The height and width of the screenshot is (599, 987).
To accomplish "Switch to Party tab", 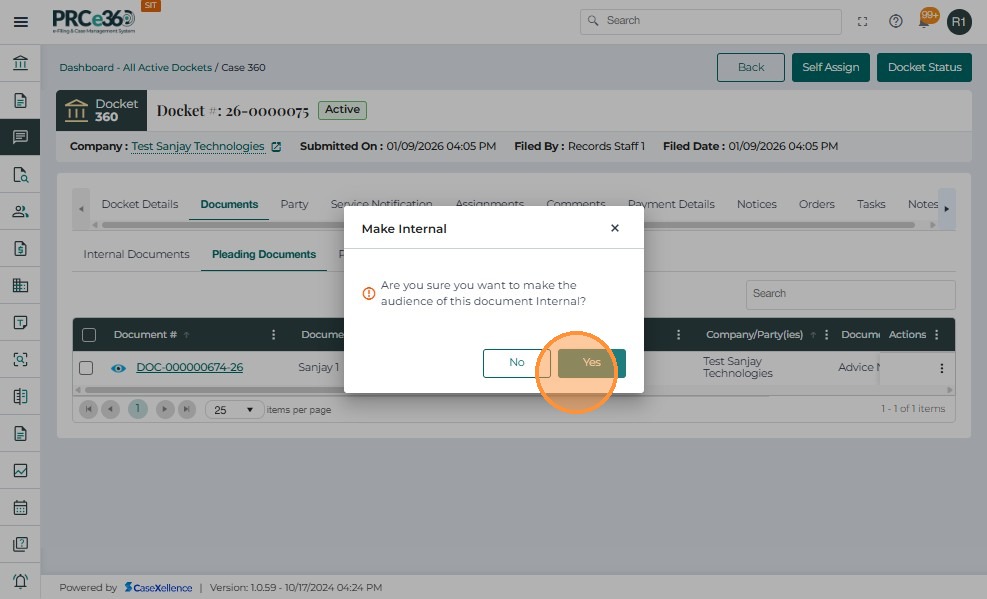I will pos(294,204).
